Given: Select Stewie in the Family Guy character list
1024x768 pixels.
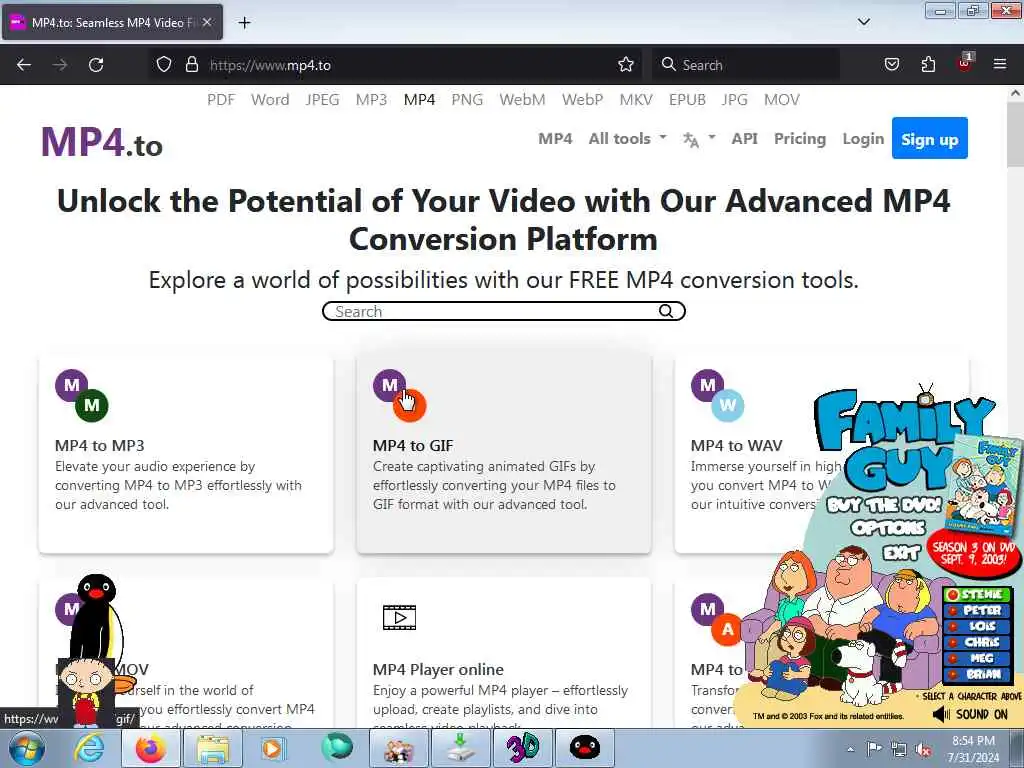Looking at the screenshot, I should [977, 594].
